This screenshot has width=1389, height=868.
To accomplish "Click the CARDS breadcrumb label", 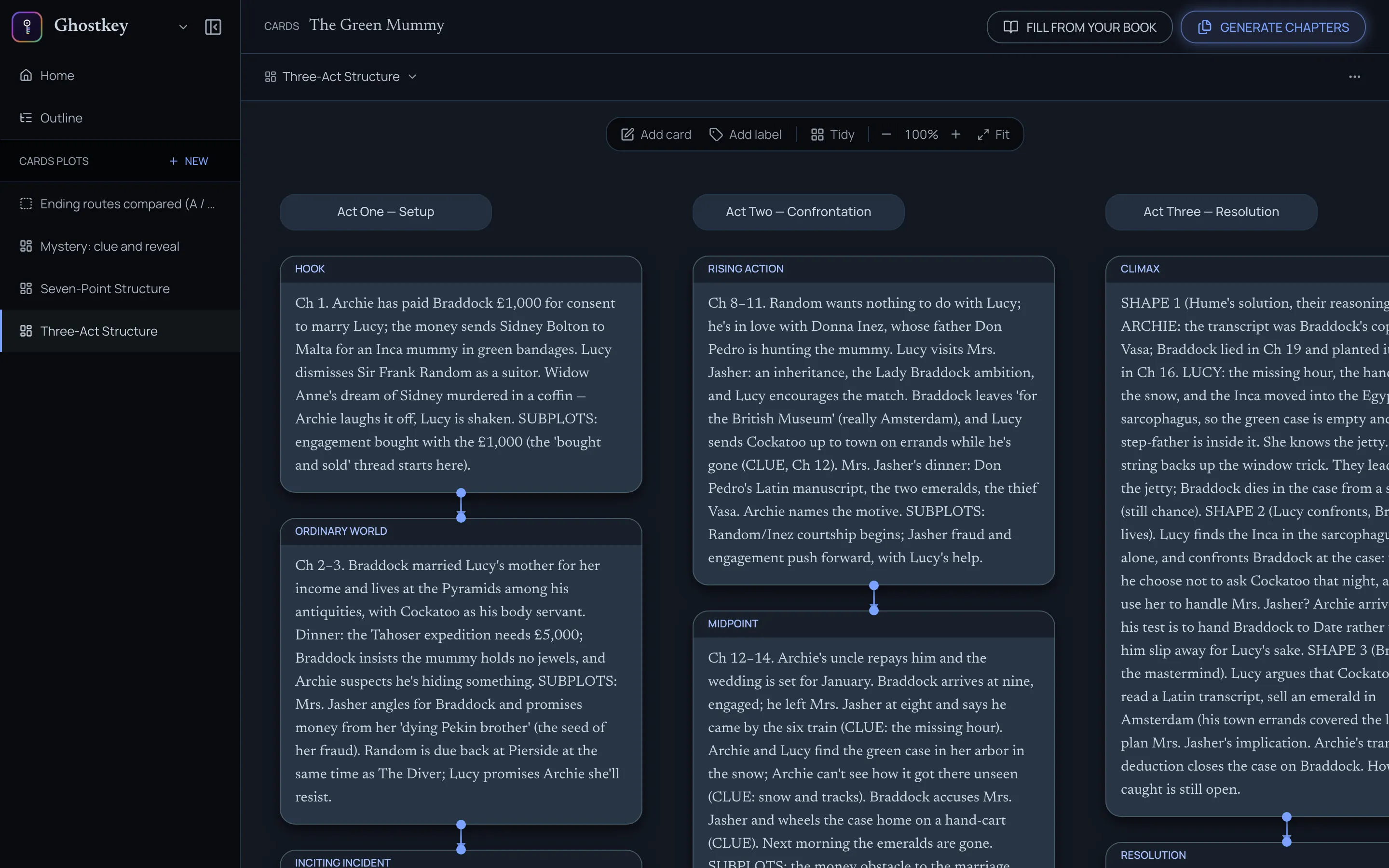I will (x=281, y=27).
